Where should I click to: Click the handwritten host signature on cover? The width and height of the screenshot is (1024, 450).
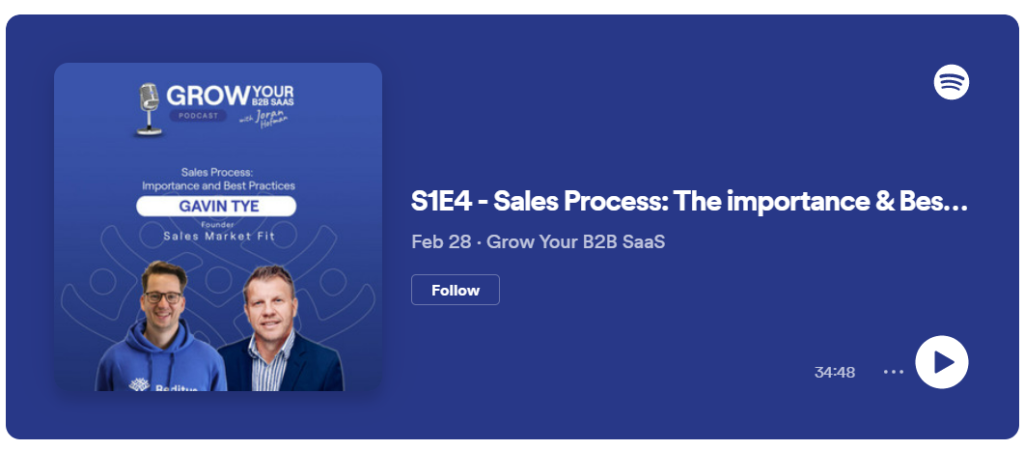pyautogui.click(x=264, y=120)
